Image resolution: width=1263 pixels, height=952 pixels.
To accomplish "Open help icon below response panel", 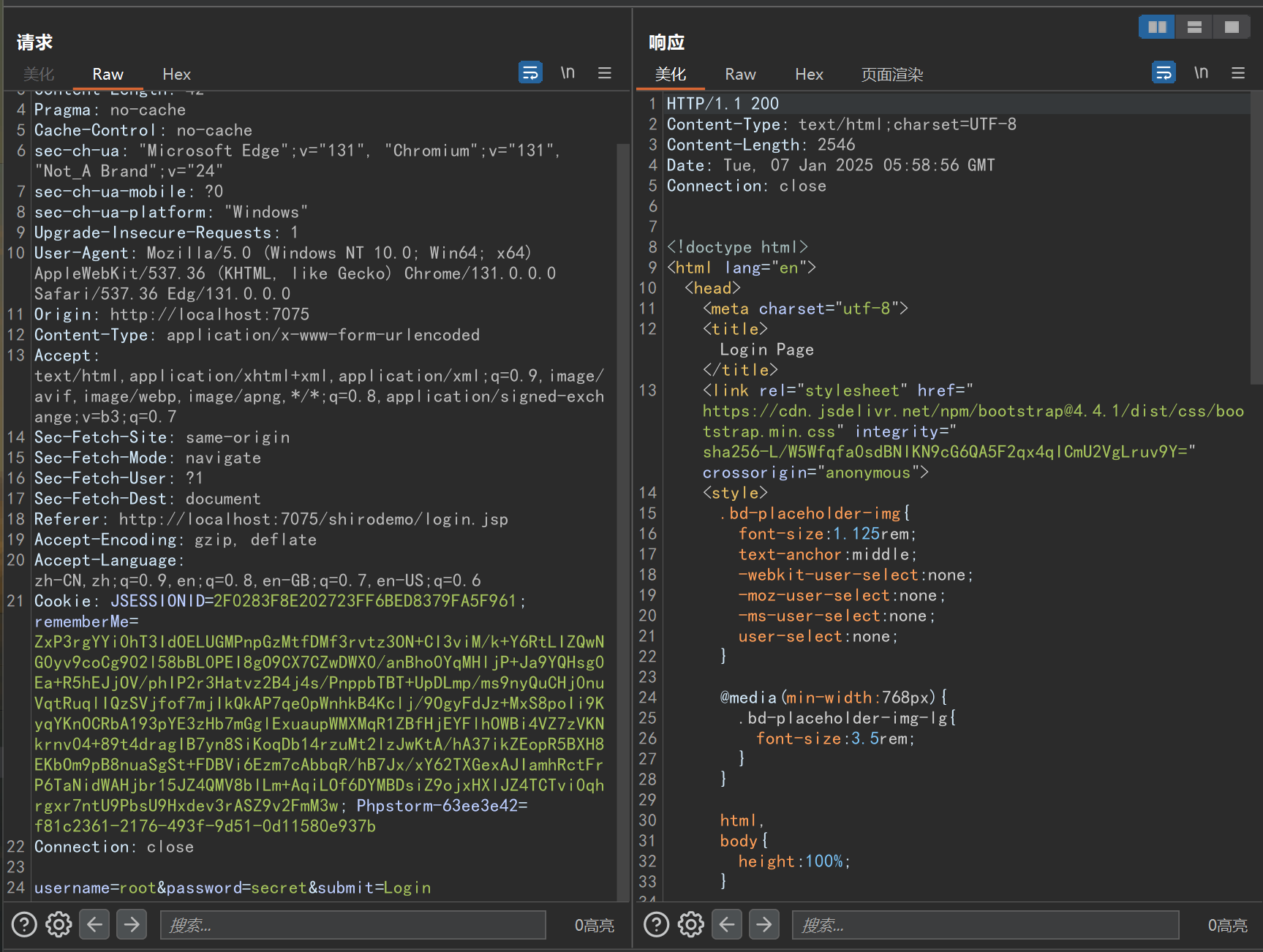I will tap(656, 925).
